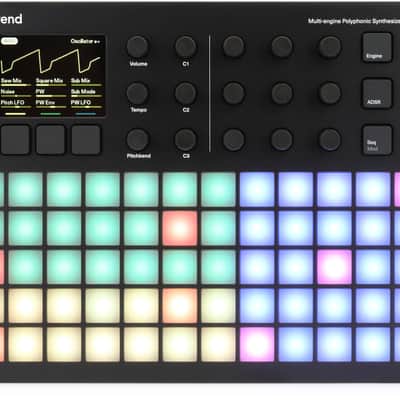The width and height of the screenshot is (400, 400).
Task: Tap the cream pad directly left of the bottom-row pink pad
Action: (x=218, y=344)
